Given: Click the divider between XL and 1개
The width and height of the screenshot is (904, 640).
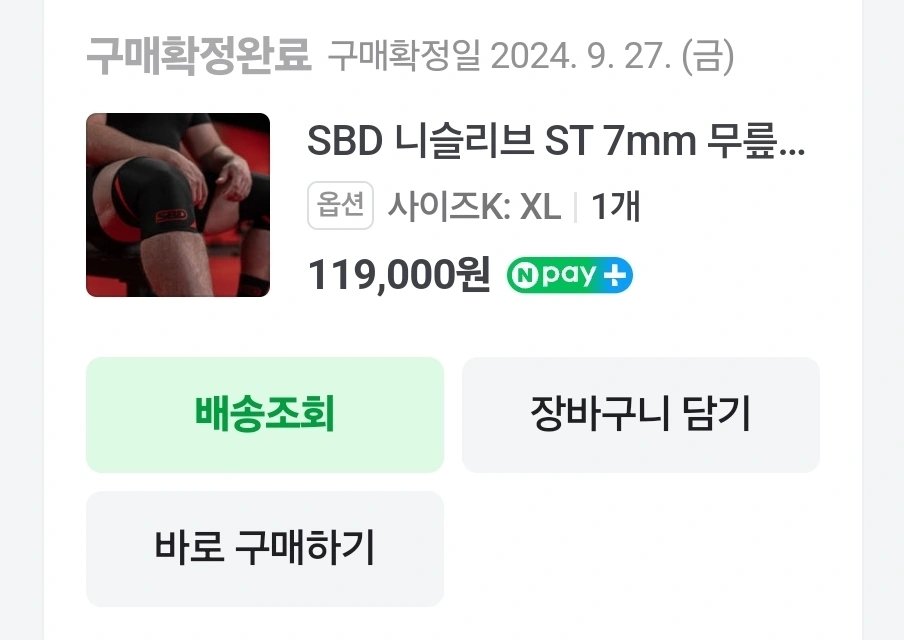Looking at the screenshot, I should pos(576,207).
